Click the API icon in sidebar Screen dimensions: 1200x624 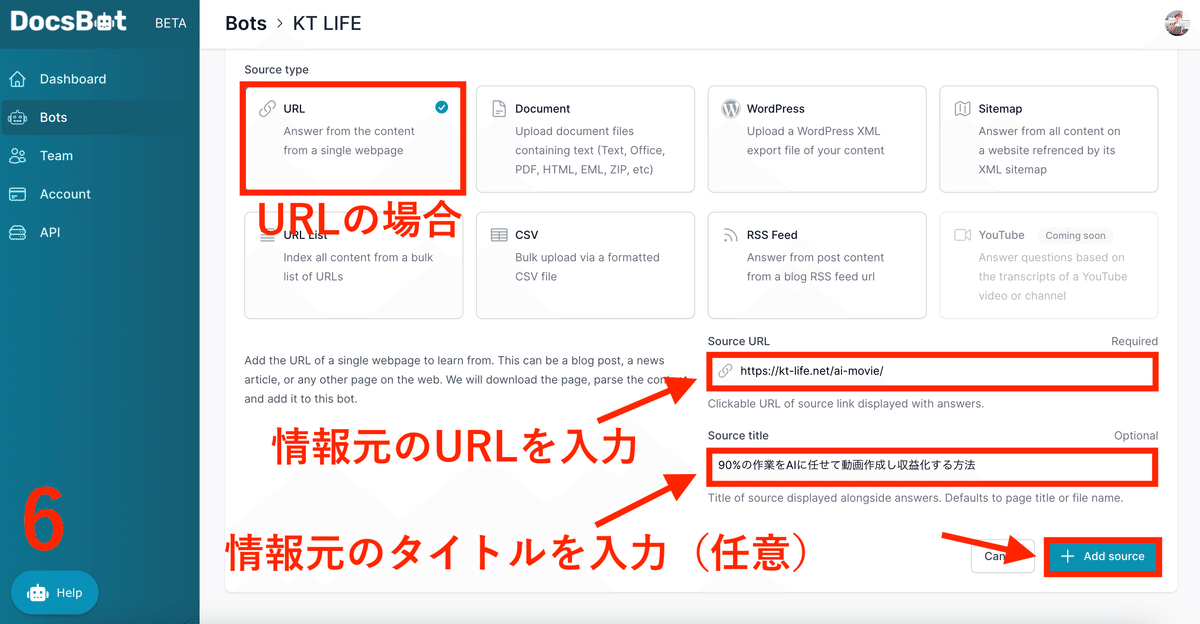pyautogui.click(x=17, y=232)
